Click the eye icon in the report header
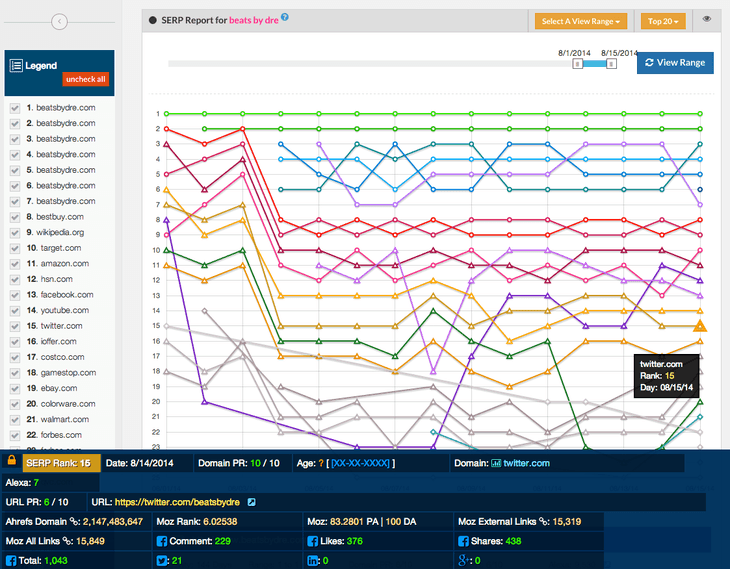The height and width of the screenshot is (569, 730). point(707,20)
